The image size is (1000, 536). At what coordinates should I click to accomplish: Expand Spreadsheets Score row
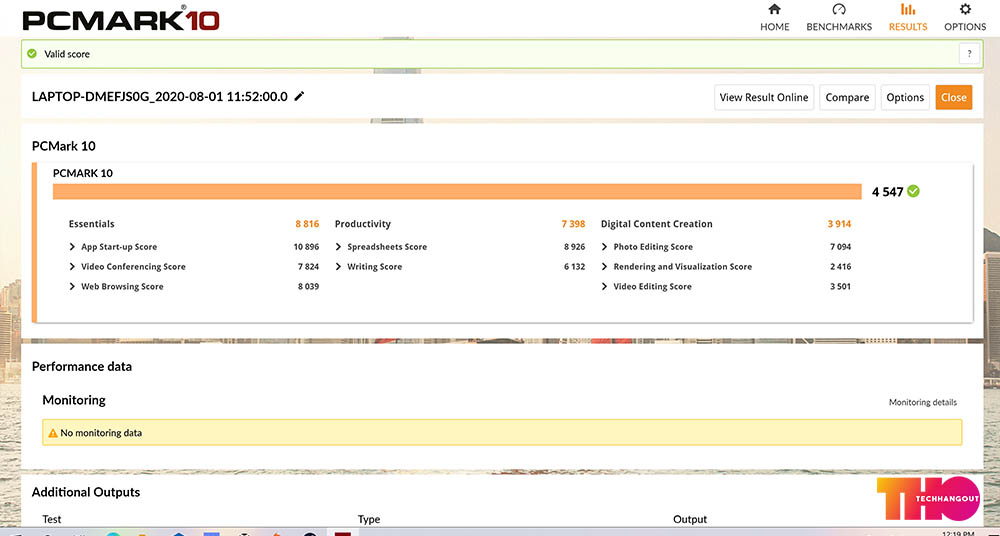[339, 247]
